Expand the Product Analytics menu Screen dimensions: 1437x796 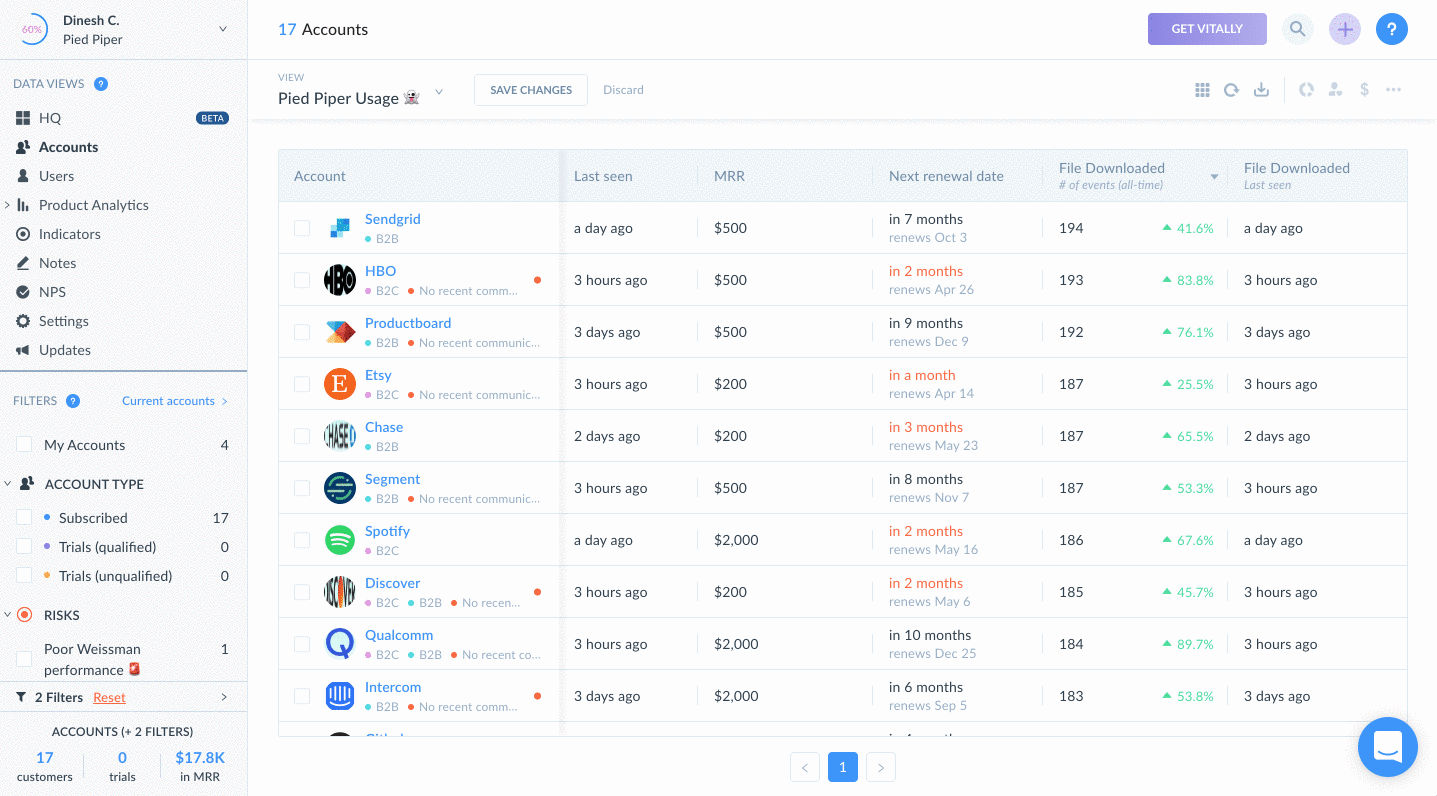point(8,205)
